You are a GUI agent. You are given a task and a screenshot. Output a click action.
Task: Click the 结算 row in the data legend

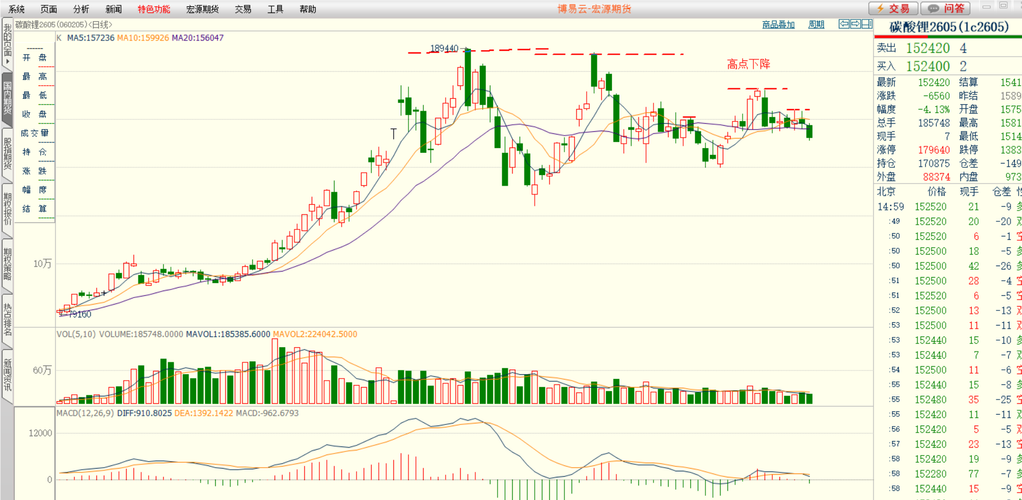click(x=35, y=209)
